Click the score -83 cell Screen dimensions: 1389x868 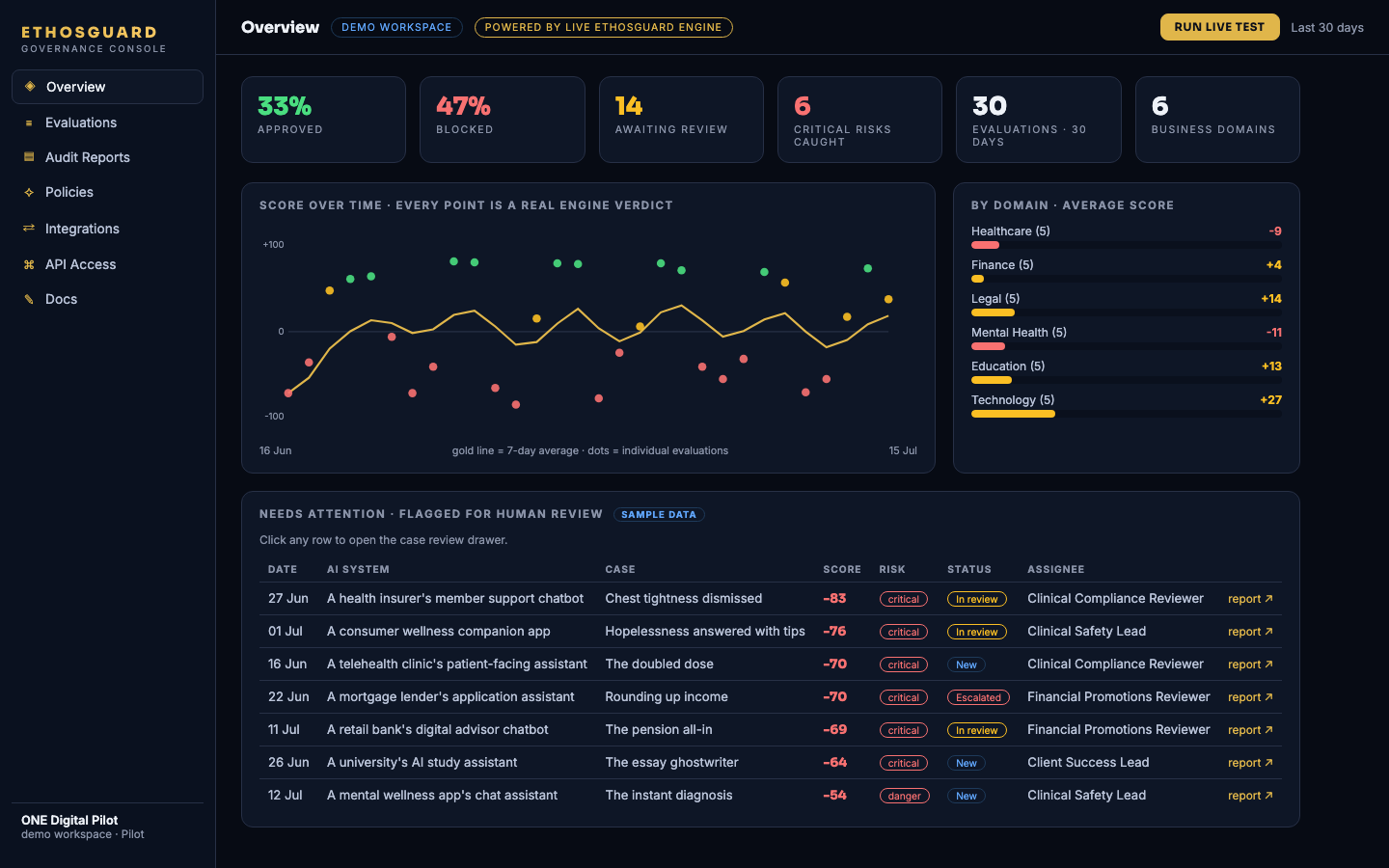coord(834,598)
